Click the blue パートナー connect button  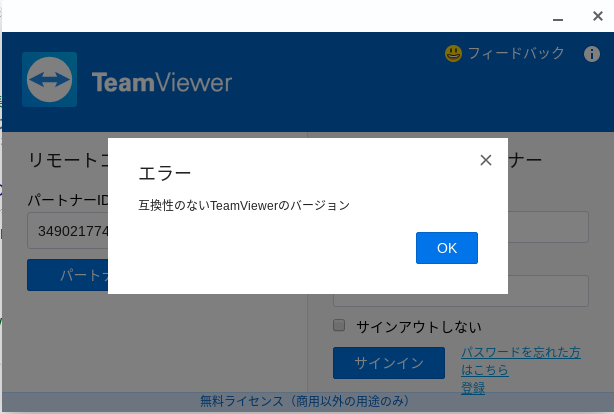tap(68, 275)
